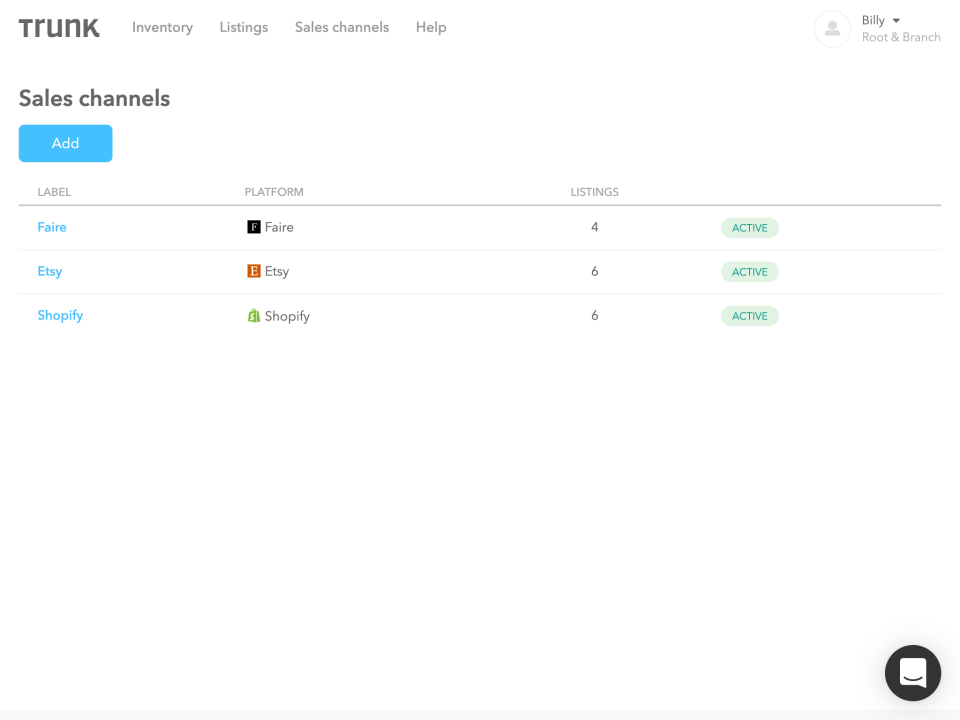The width and height of the screenshot is (960, 720).
Task: Expand the Billy account dropdown arrow
Action: pyautogui.click(x=896, y=20)
